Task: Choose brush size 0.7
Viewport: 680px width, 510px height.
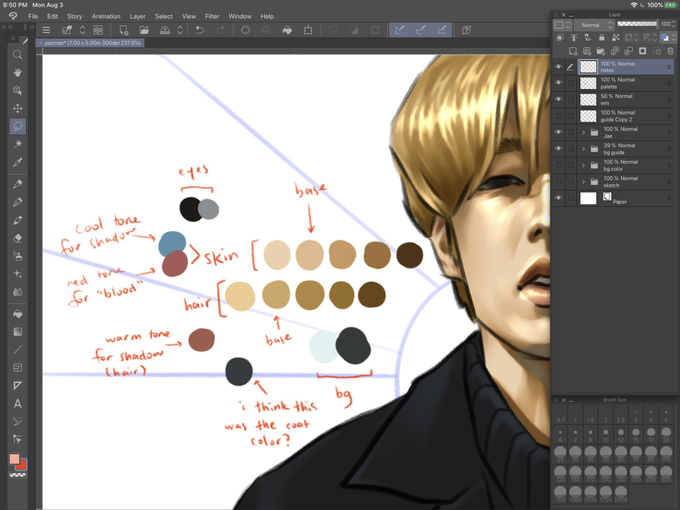Action: [560, 415]
